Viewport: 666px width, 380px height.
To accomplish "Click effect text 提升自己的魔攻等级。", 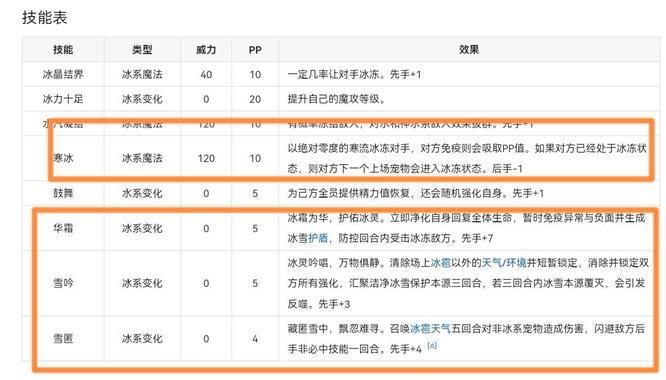I will [337, 99].
